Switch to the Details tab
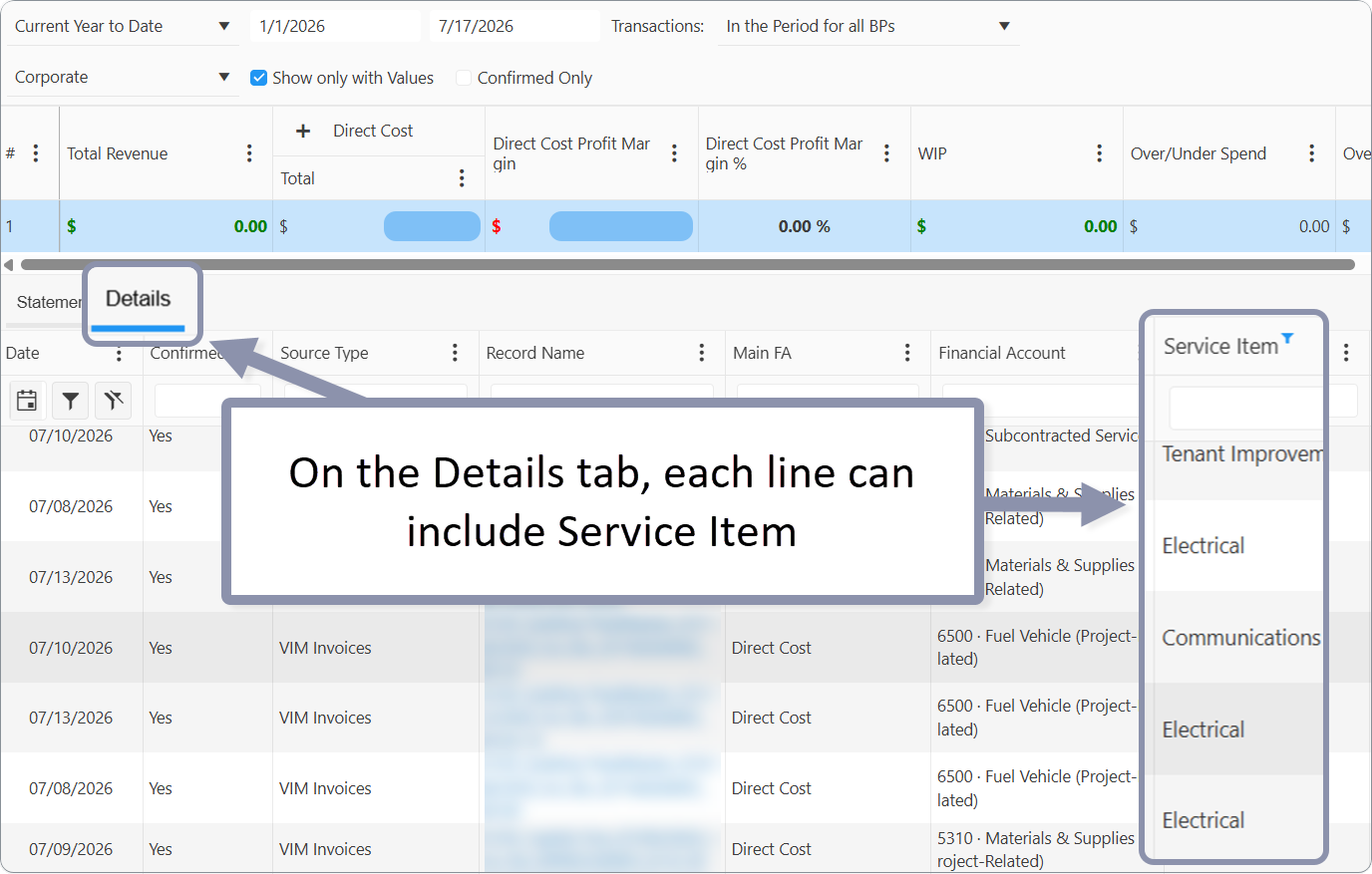1372x874 pixels. pyautogui.click(x=138, y=299)
